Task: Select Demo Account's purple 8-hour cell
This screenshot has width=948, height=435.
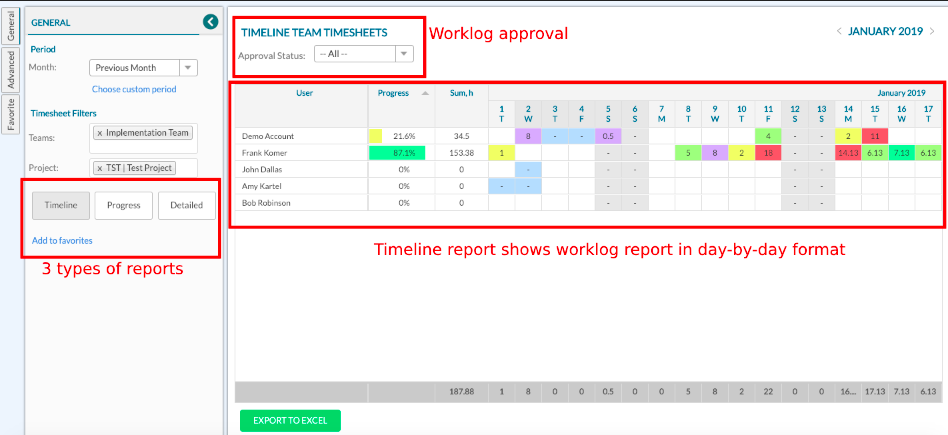Action: [x=528, y=136]
